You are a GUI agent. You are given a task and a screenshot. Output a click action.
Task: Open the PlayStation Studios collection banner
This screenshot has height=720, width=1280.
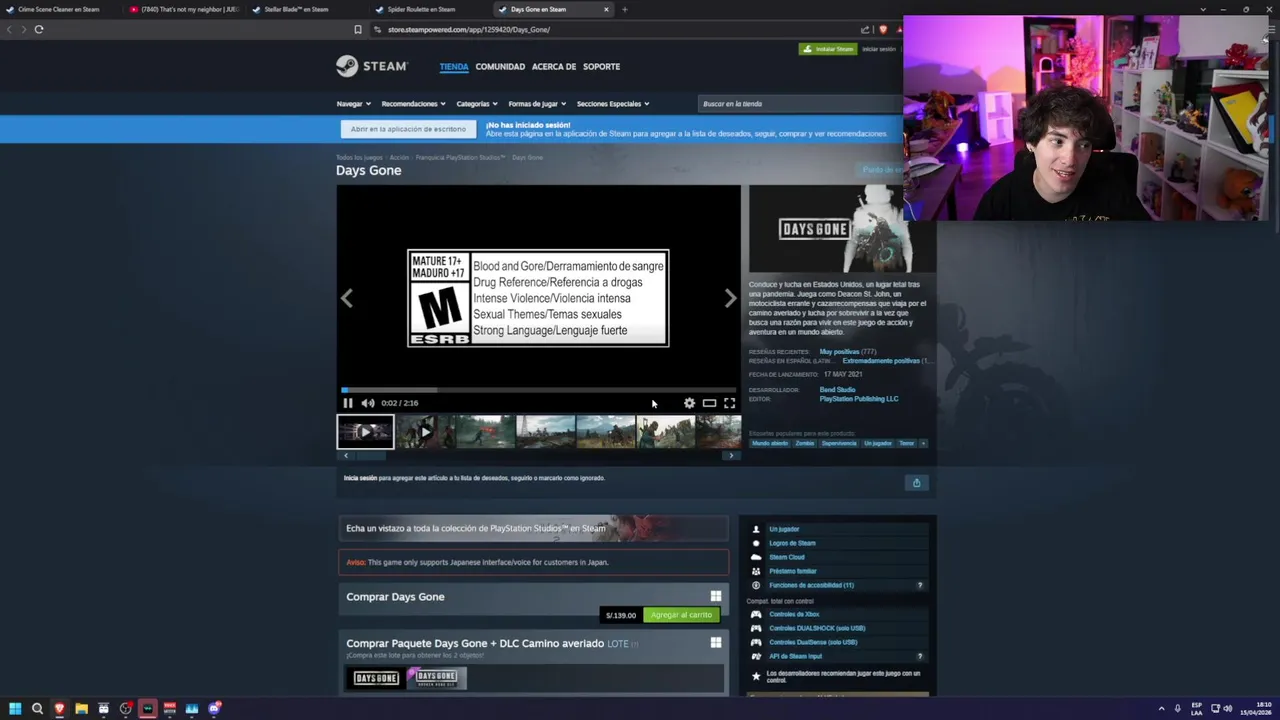click(x=533, y=528)
